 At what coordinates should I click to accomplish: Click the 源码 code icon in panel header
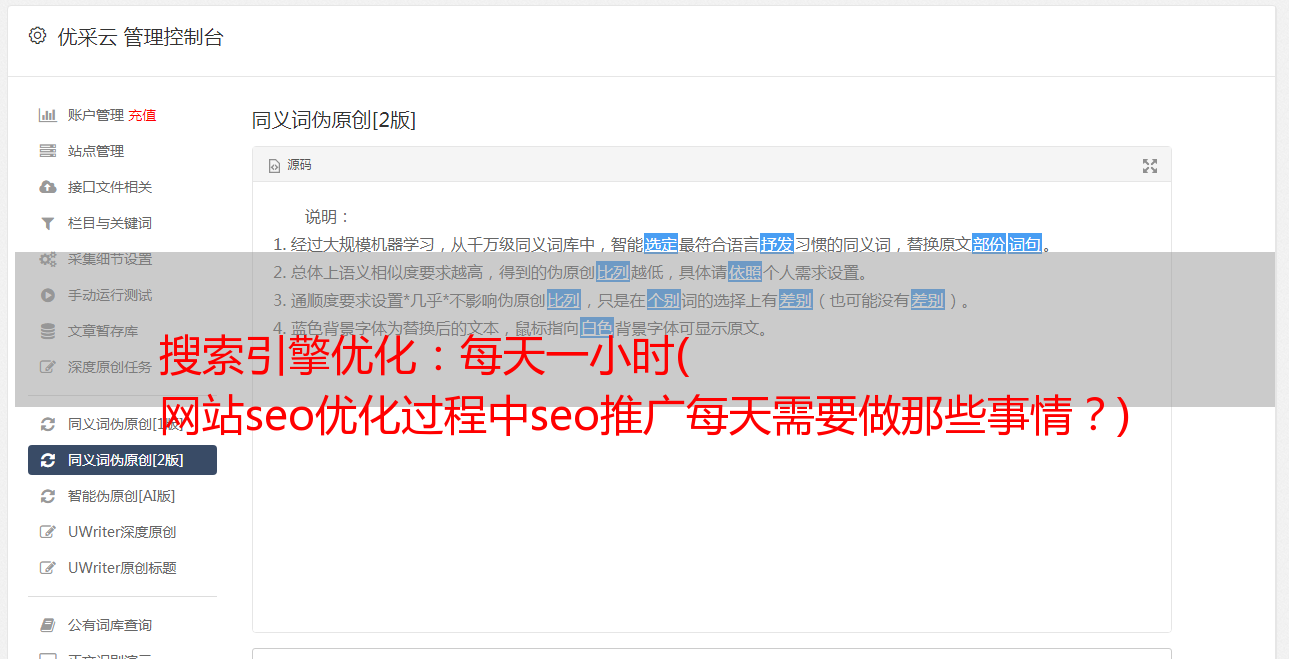274,166
